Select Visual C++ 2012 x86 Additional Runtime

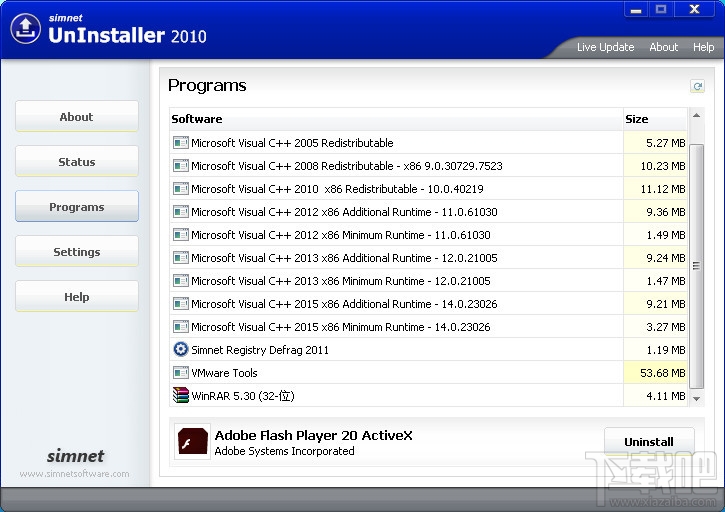[x=428, y=212]
